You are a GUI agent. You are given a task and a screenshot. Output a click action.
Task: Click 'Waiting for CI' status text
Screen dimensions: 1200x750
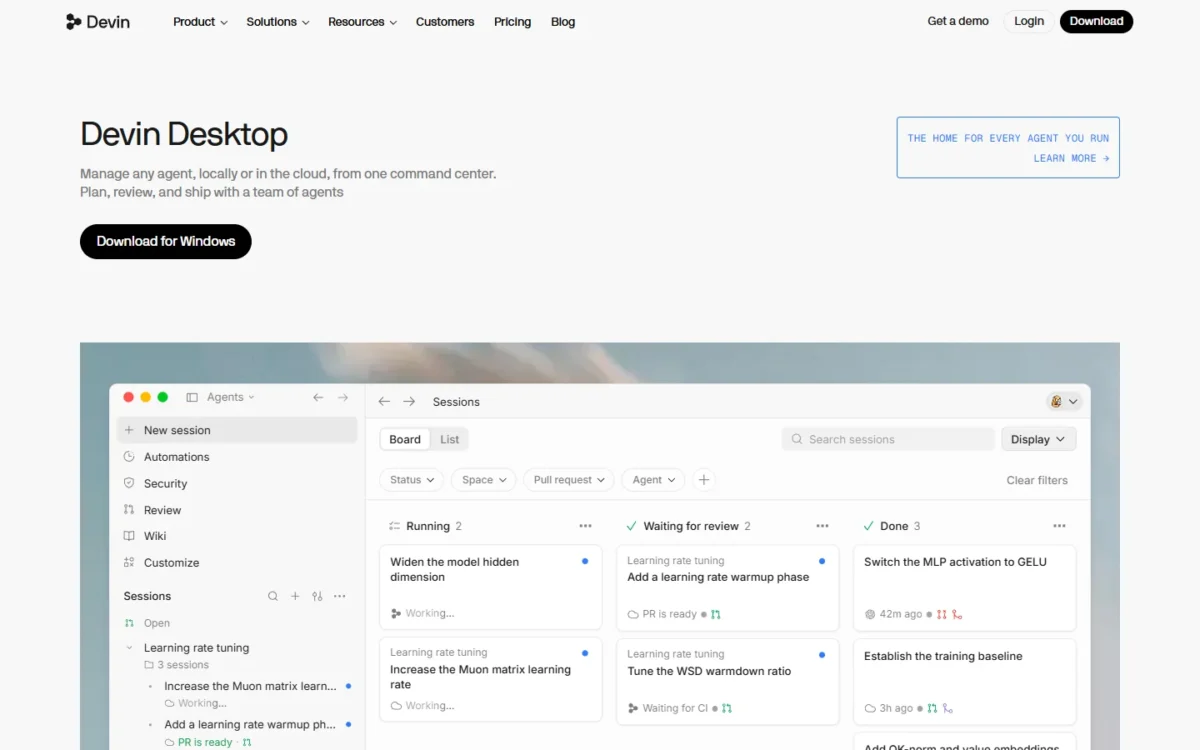click(x=676, y=708)
